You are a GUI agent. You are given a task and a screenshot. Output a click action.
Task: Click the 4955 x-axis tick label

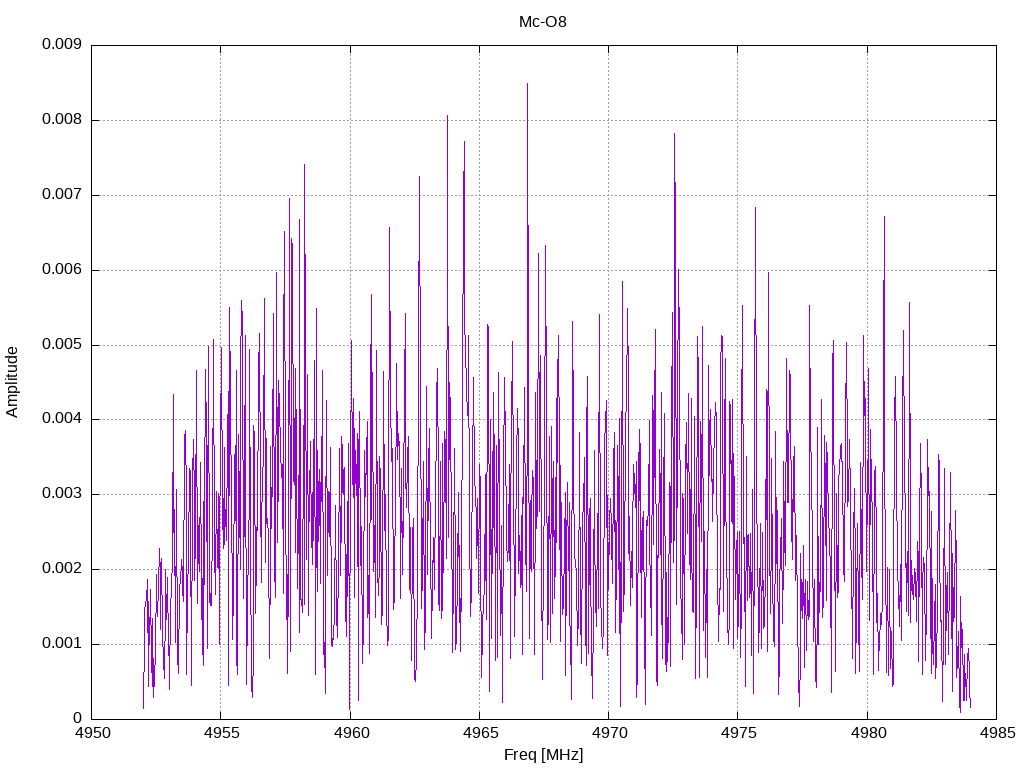[221, 733]
